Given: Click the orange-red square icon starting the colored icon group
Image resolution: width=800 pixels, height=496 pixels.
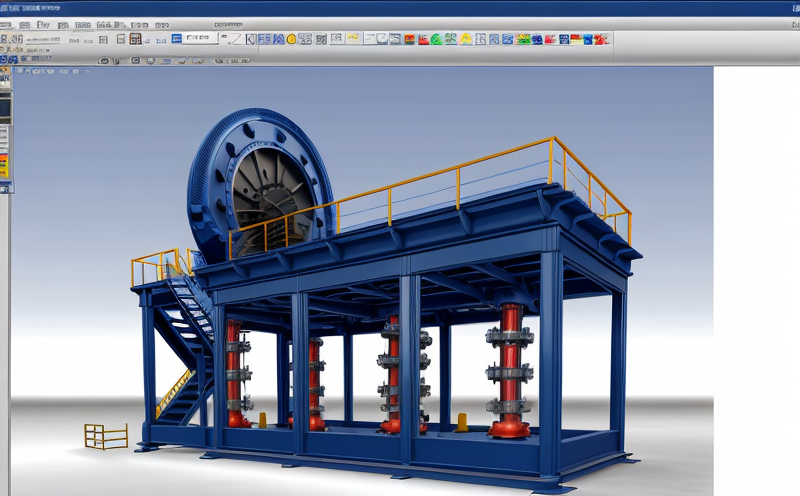Looking at the screenshot, I should tap(409, 39).
